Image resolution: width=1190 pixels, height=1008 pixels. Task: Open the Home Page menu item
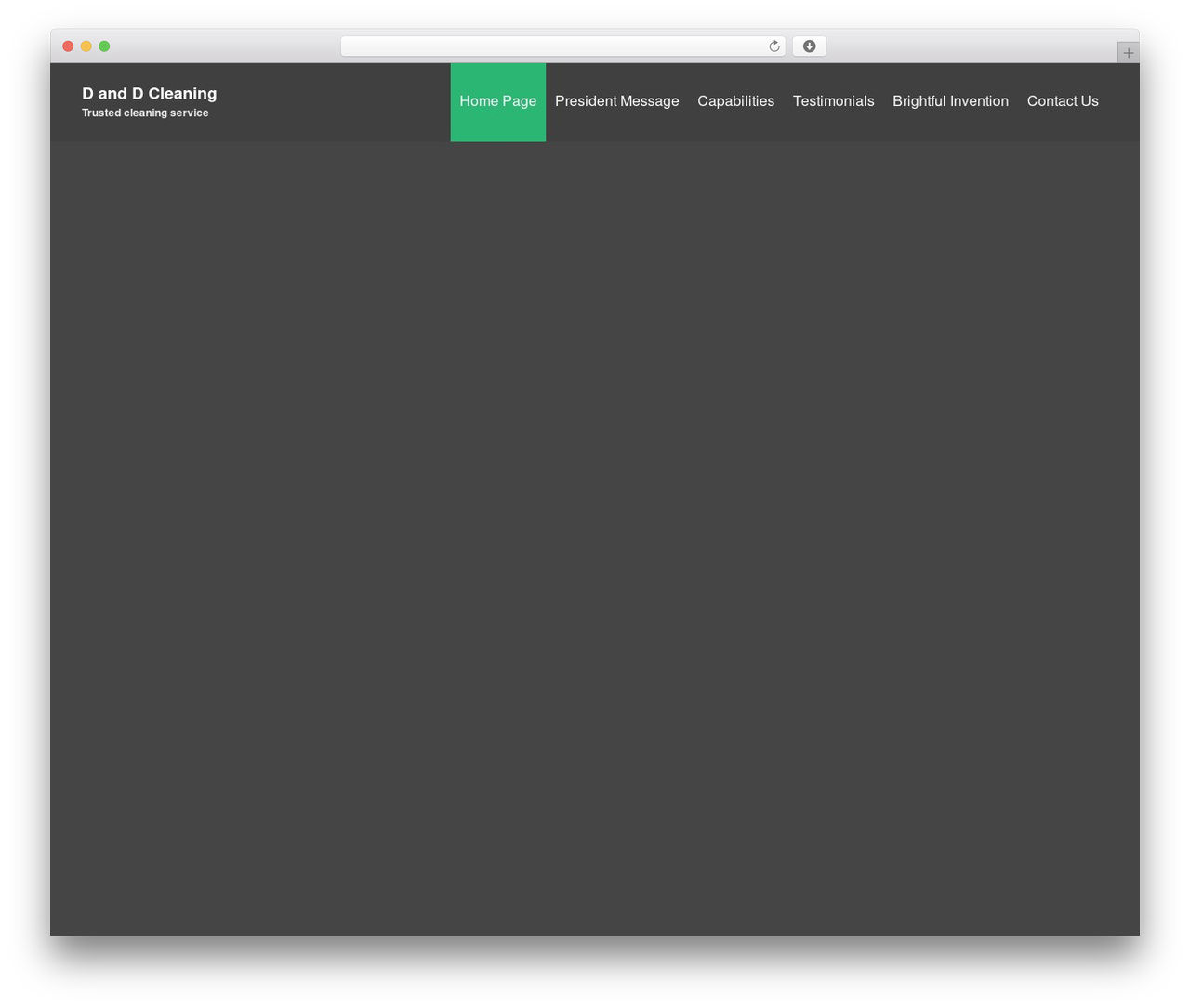[498, 101]
